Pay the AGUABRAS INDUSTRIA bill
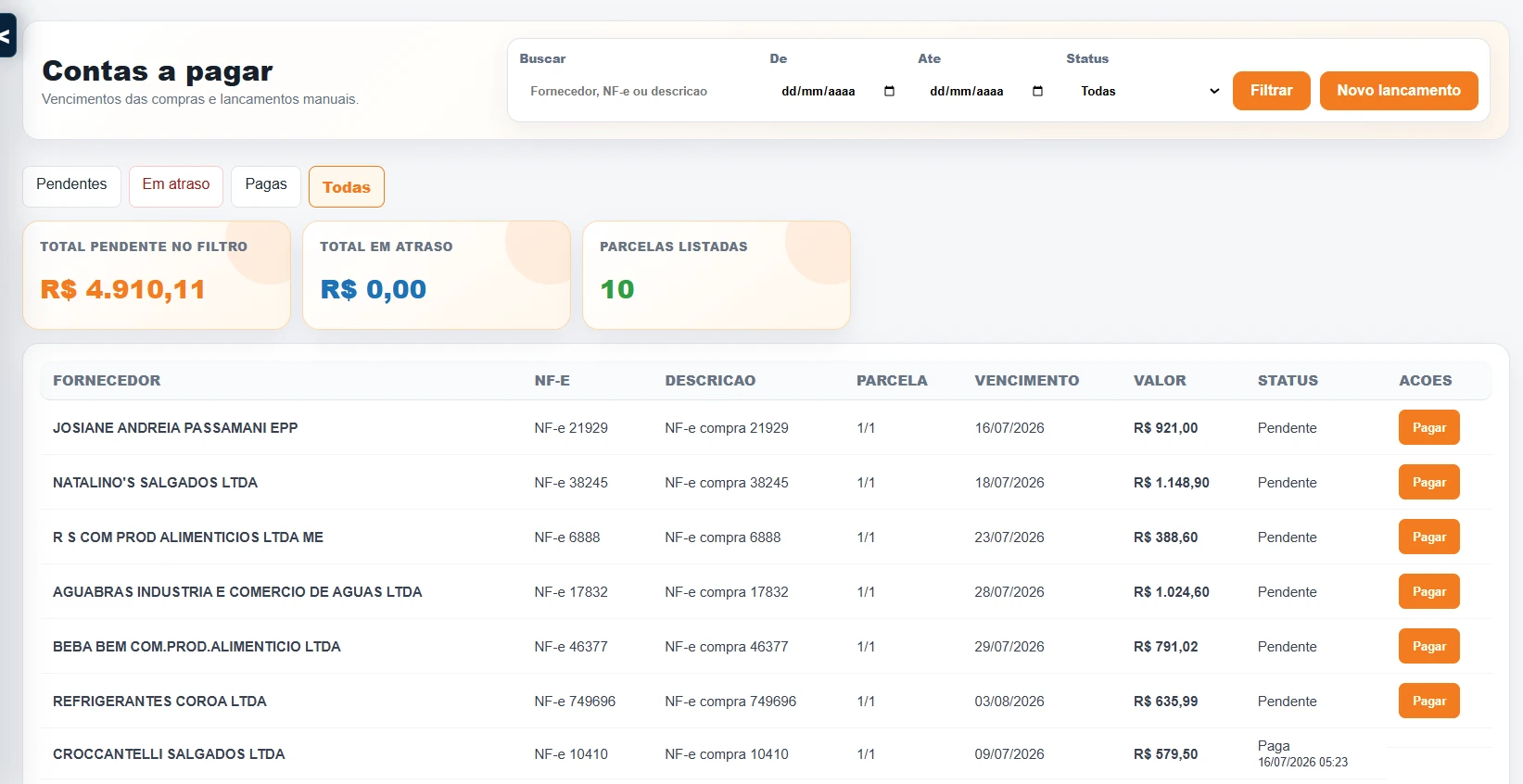Viewport: 1523px width, 784px height. click(x=1429, y=591)
